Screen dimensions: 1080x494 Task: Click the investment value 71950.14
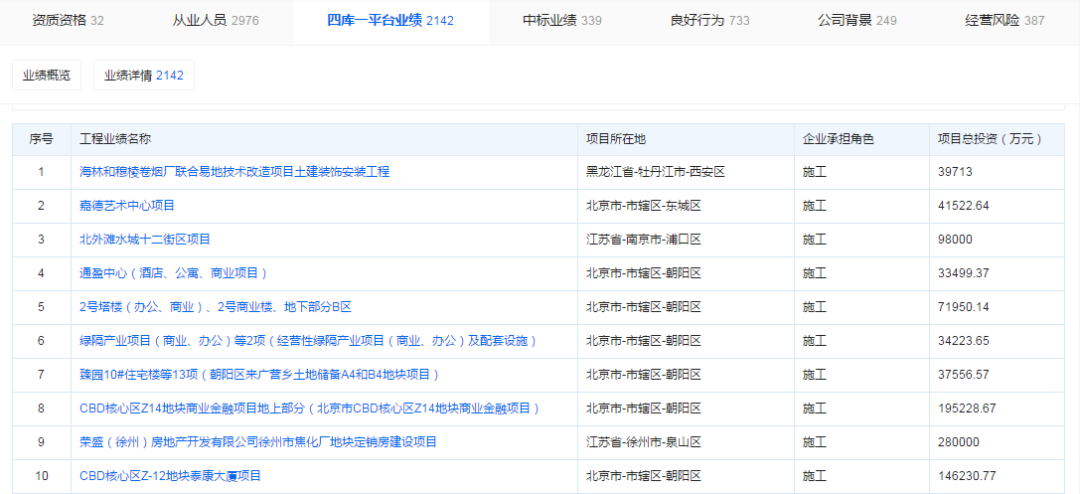[964, 307]
